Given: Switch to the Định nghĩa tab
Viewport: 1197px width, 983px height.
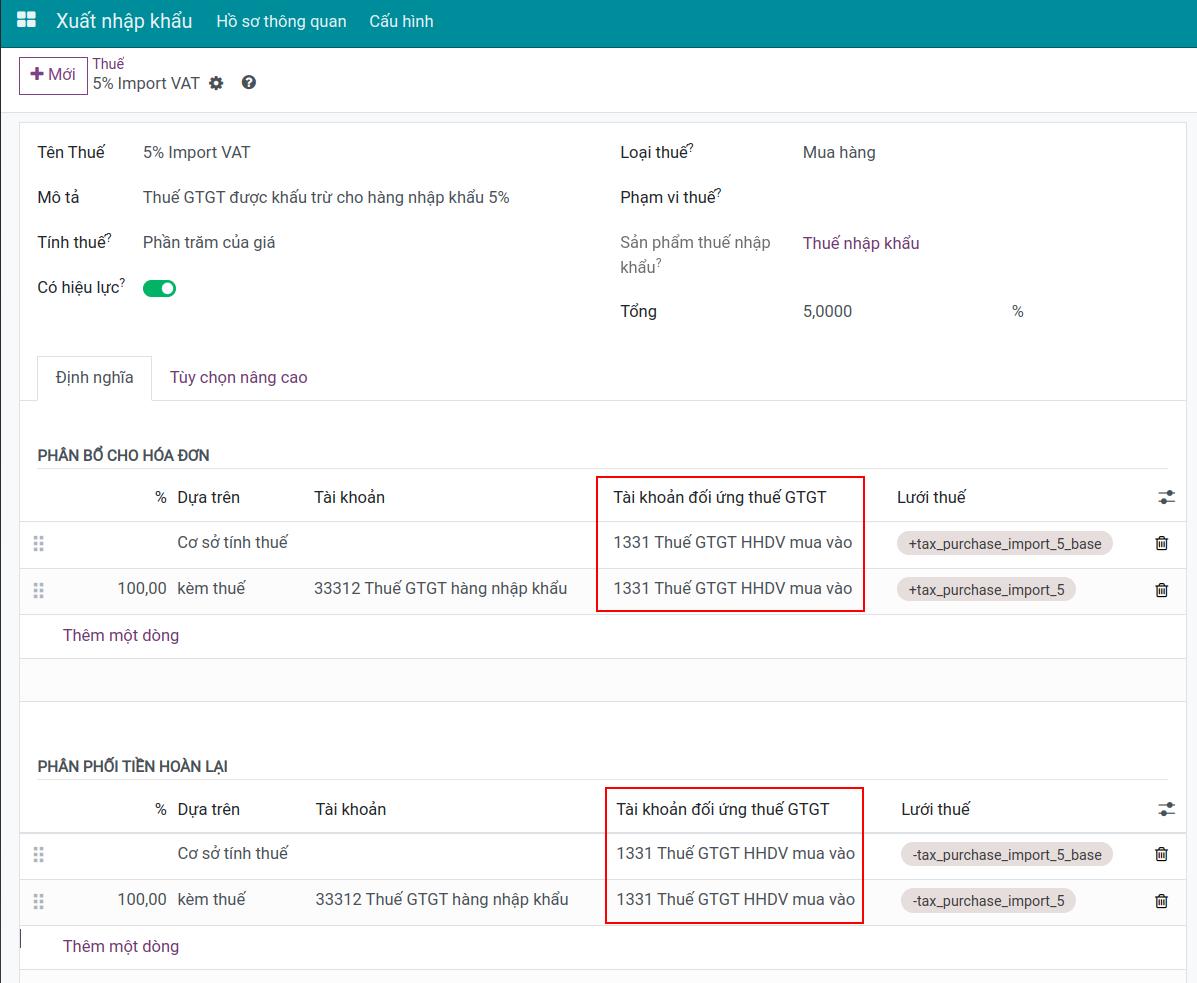Looking at the screenshot, I should point(95,378).
